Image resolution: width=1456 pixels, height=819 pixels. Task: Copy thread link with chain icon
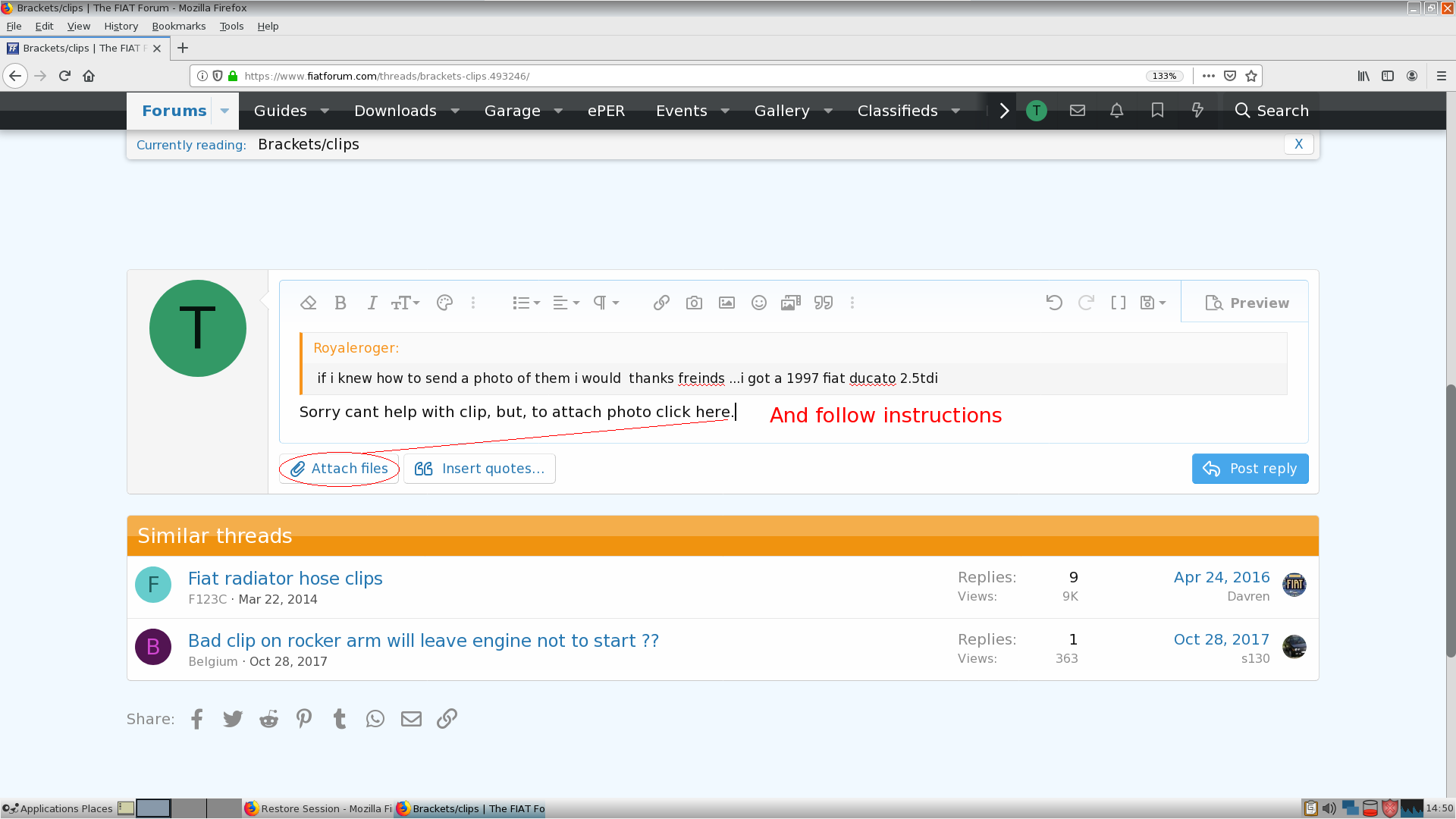pos(447,719)
